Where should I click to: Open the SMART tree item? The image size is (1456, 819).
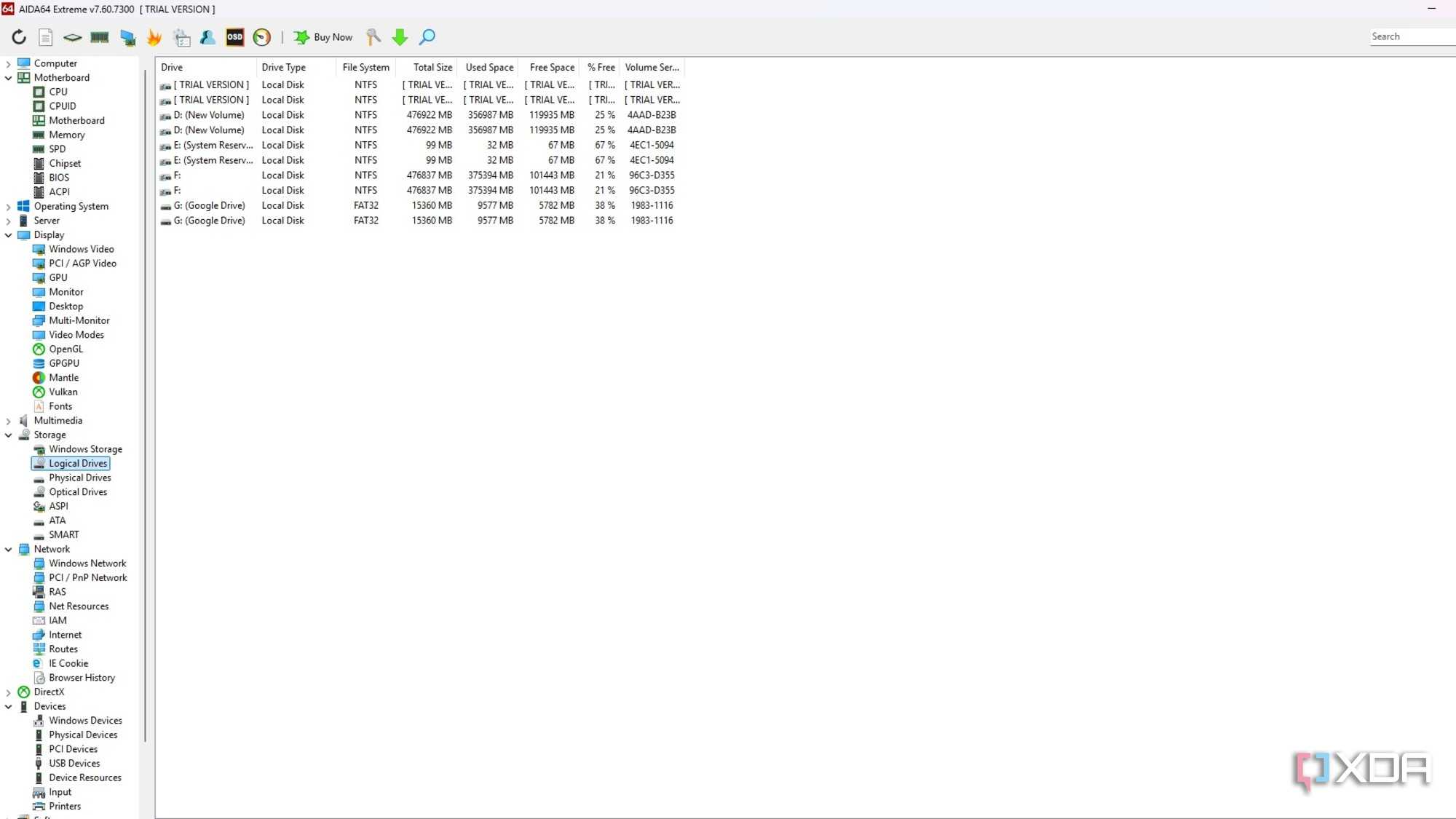point(64,535)
